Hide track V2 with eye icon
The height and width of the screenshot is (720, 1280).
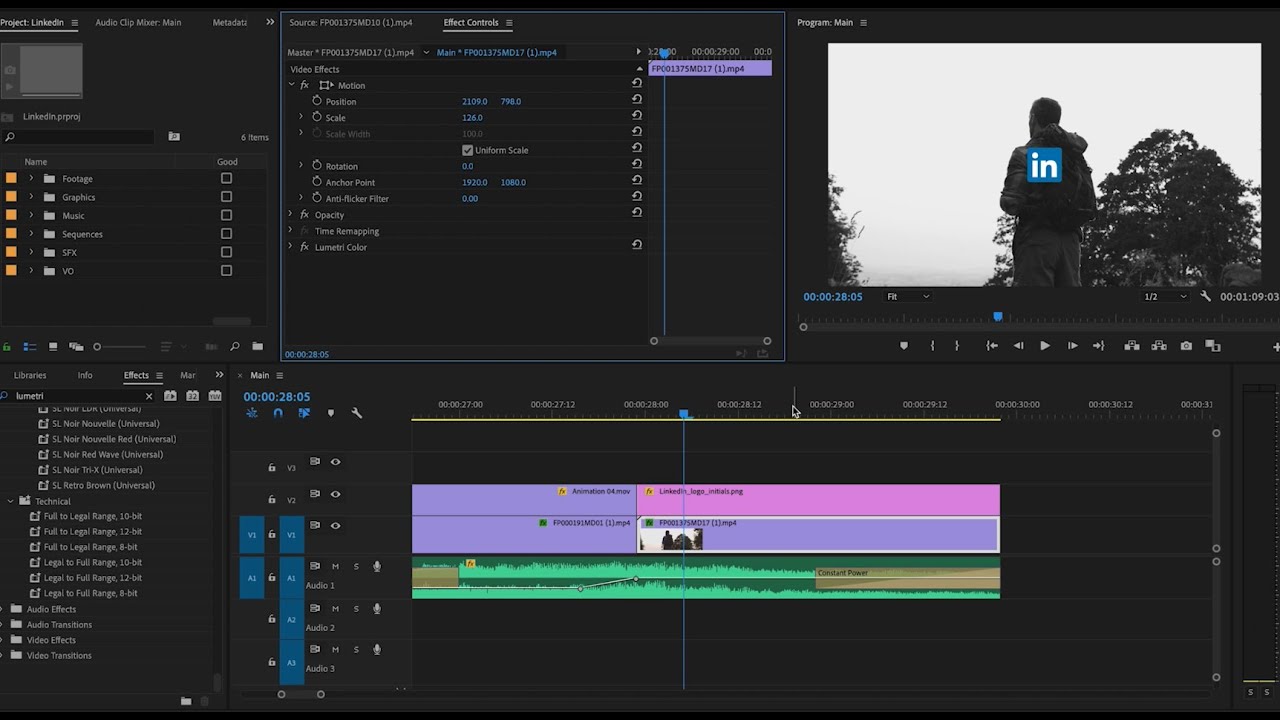point(336,494)
